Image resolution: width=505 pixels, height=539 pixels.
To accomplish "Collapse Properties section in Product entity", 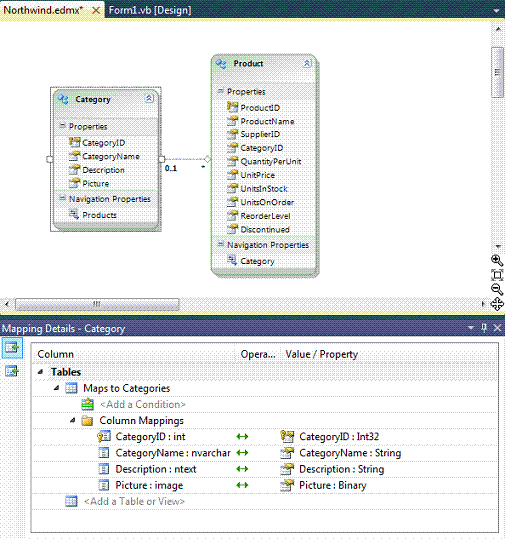I will point(220,91).
